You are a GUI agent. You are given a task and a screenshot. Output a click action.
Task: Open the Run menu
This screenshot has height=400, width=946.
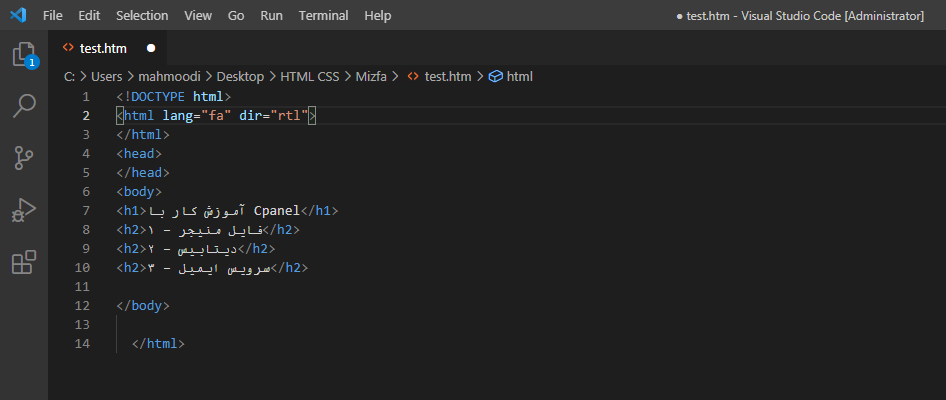point(271,16)
